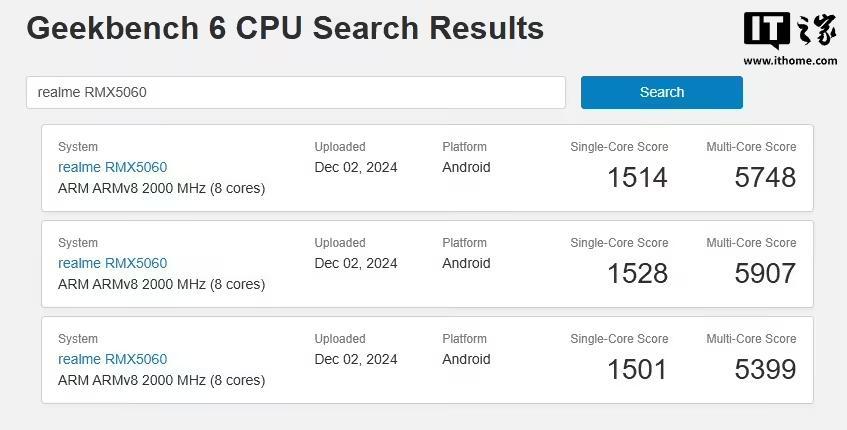Click the first result's ARM ARMv8 processor description
The width and height of the screenshot is (847, 430).
(161, 188)
